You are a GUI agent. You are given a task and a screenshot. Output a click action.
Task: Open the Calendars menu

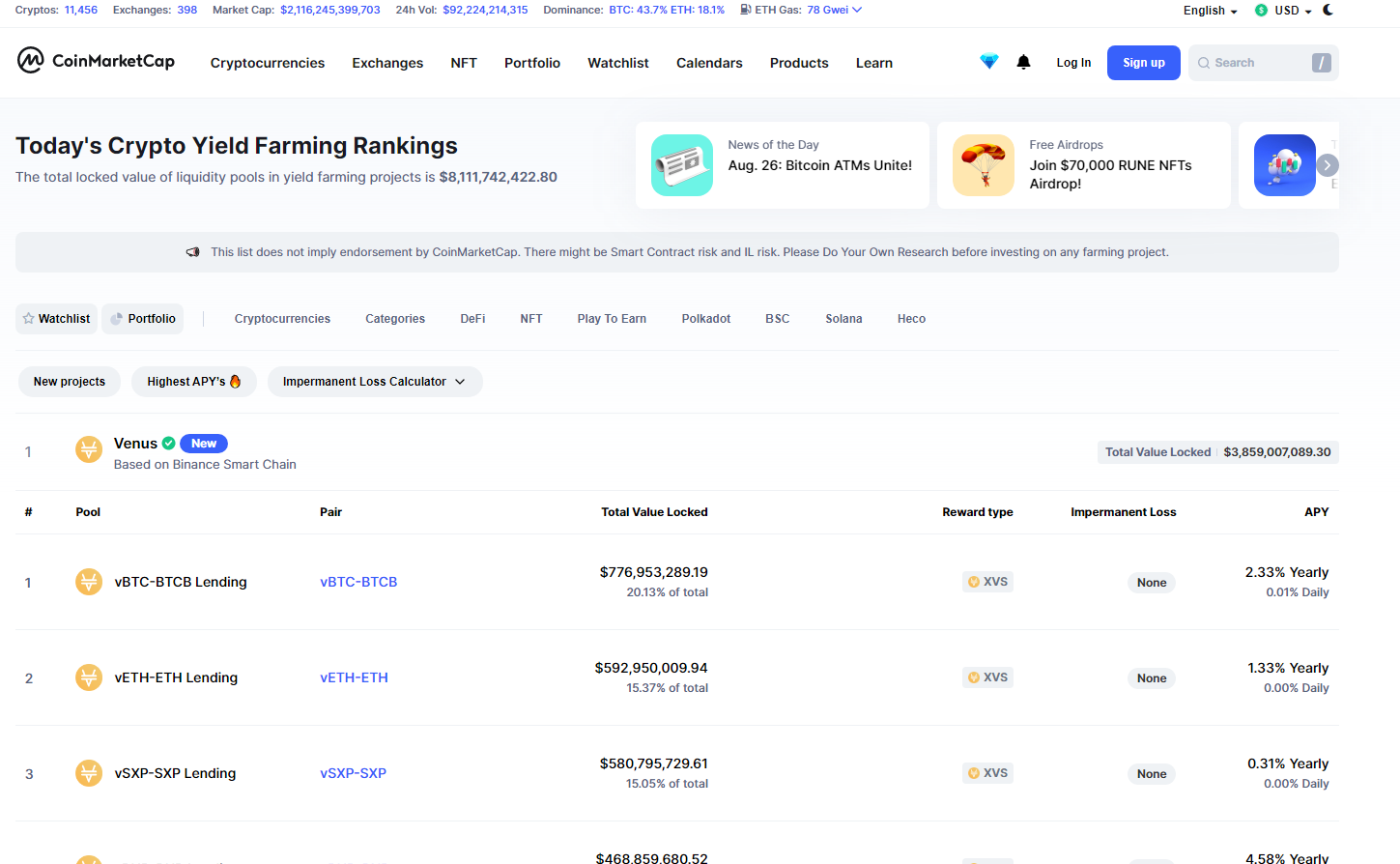[709, 63]
